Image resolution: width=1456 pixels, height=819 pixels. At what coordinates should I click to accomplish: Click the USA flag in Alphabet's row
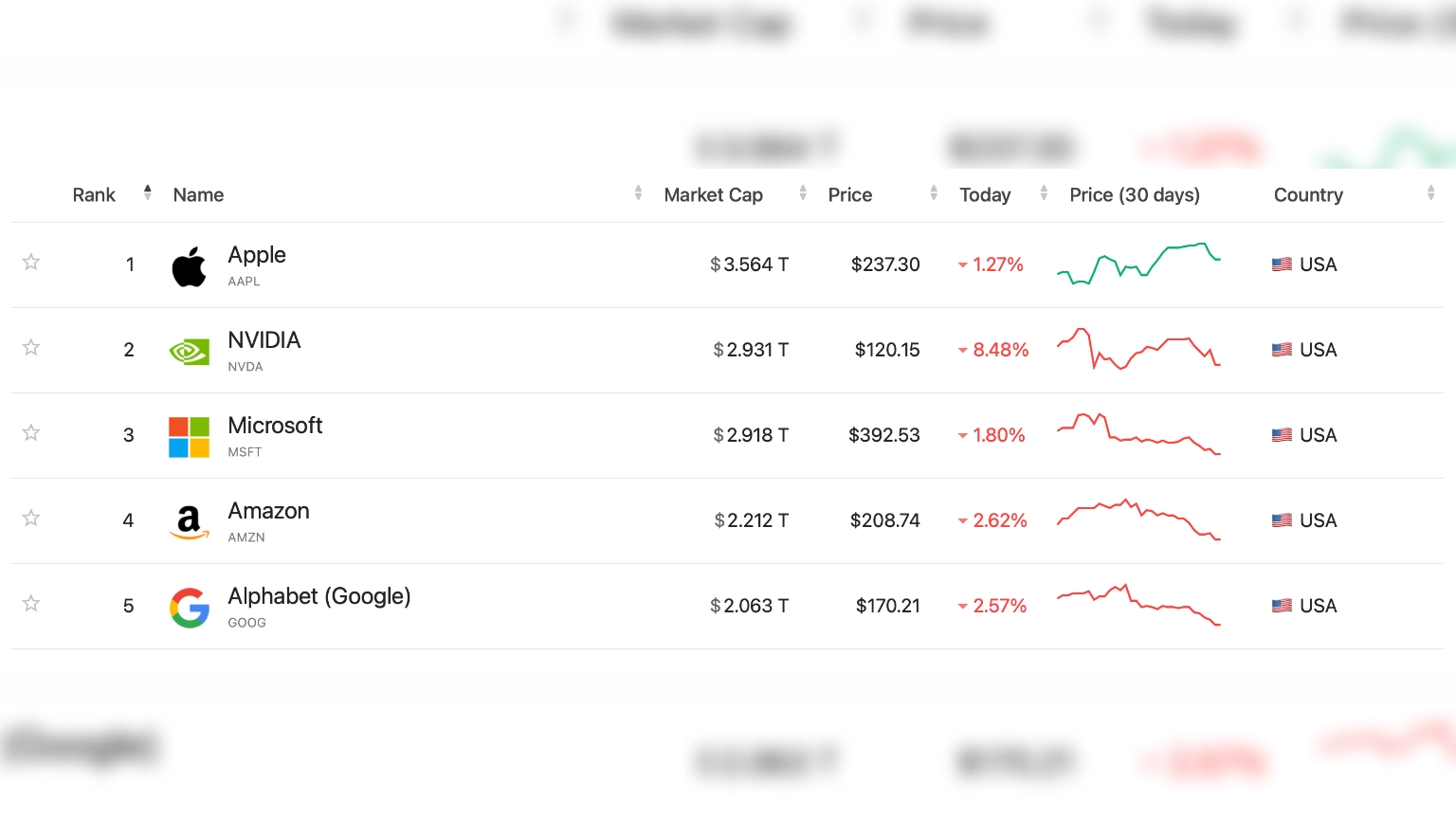[1282, 606]
